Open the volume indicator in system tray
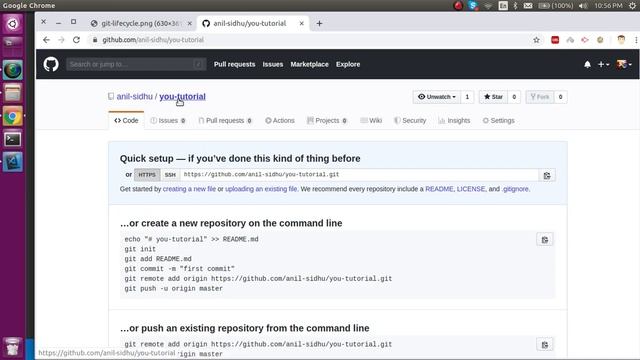Image resolution: width=640 pixels, height=360 pixels. click(583, 6)
